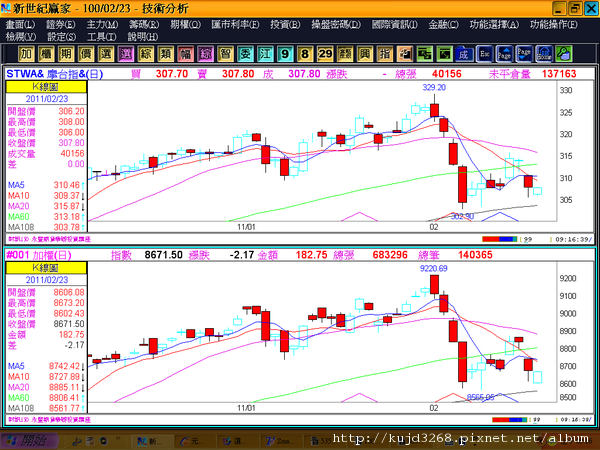The image size is (600, 450).
Task: Open the 工具(T) menu
Action: pyautogui.click(x=101, y=37)
